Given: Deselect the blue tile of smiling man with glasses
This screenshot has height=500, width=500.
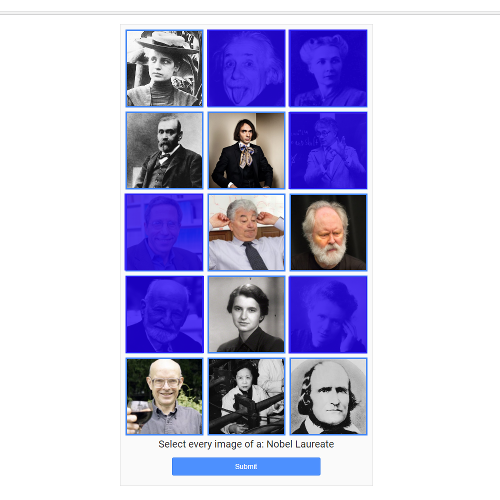Looking at the screenshot, I should pyautogui.click(x=164, y=232).
